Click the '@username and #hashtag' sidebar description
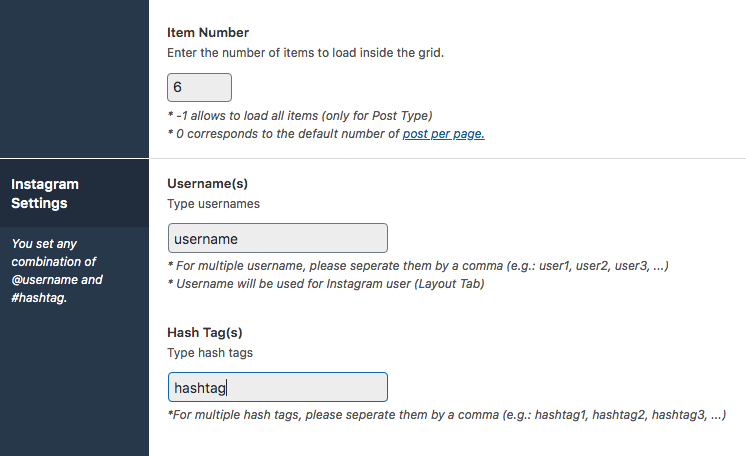This screenshot has width=746, height=456. [x=57, y=270]
